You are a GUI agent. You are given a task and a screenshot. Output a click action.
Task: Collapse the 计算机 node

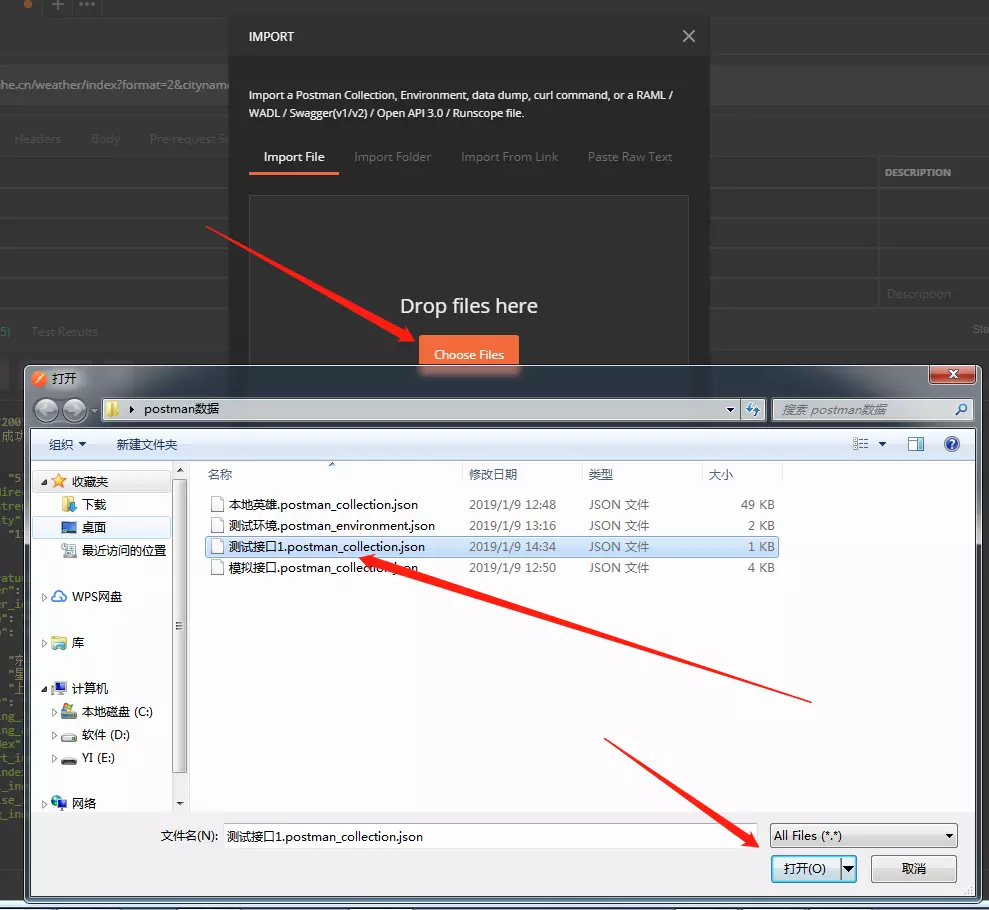point(44,689)
